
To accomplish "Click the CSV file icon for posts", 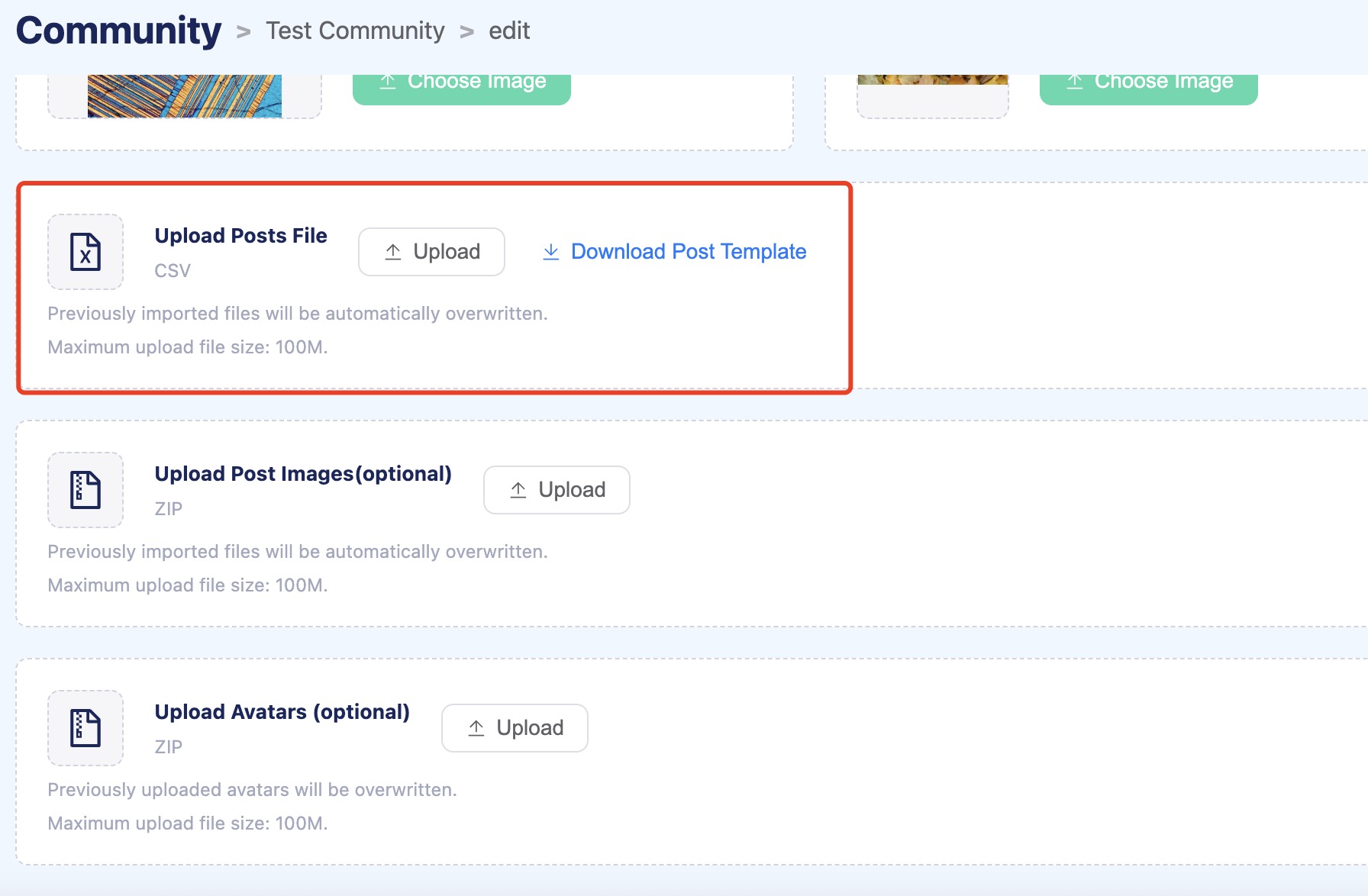I will (x=85, y=252).
